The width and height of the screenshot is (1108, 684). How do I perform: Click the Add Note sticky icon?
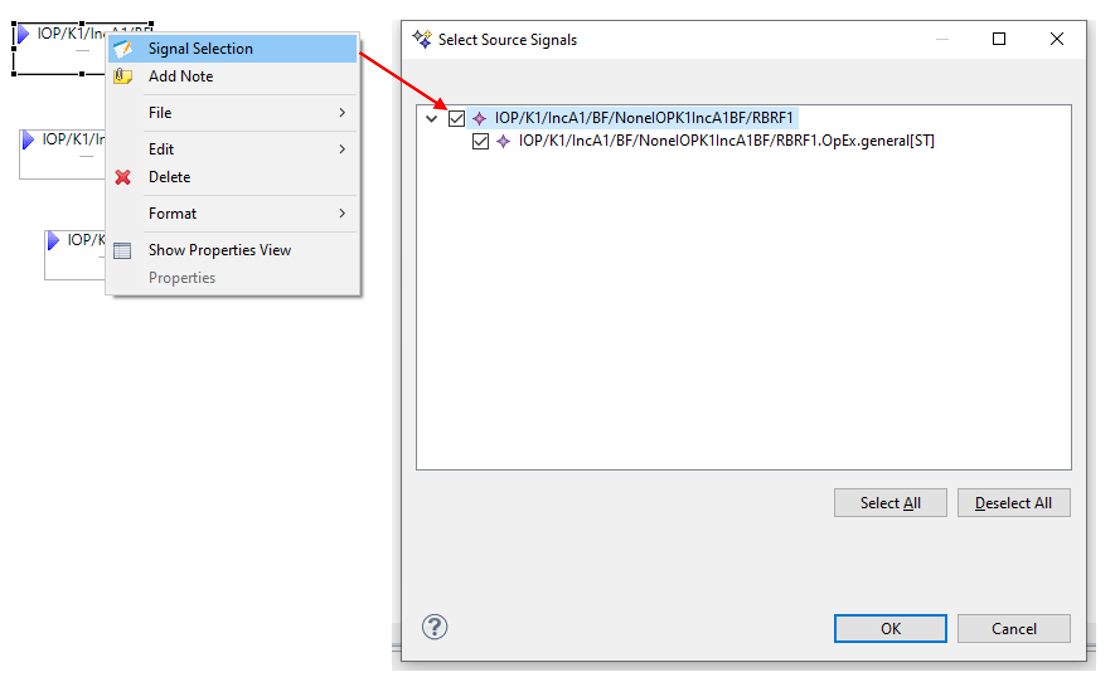coord(123,76)
